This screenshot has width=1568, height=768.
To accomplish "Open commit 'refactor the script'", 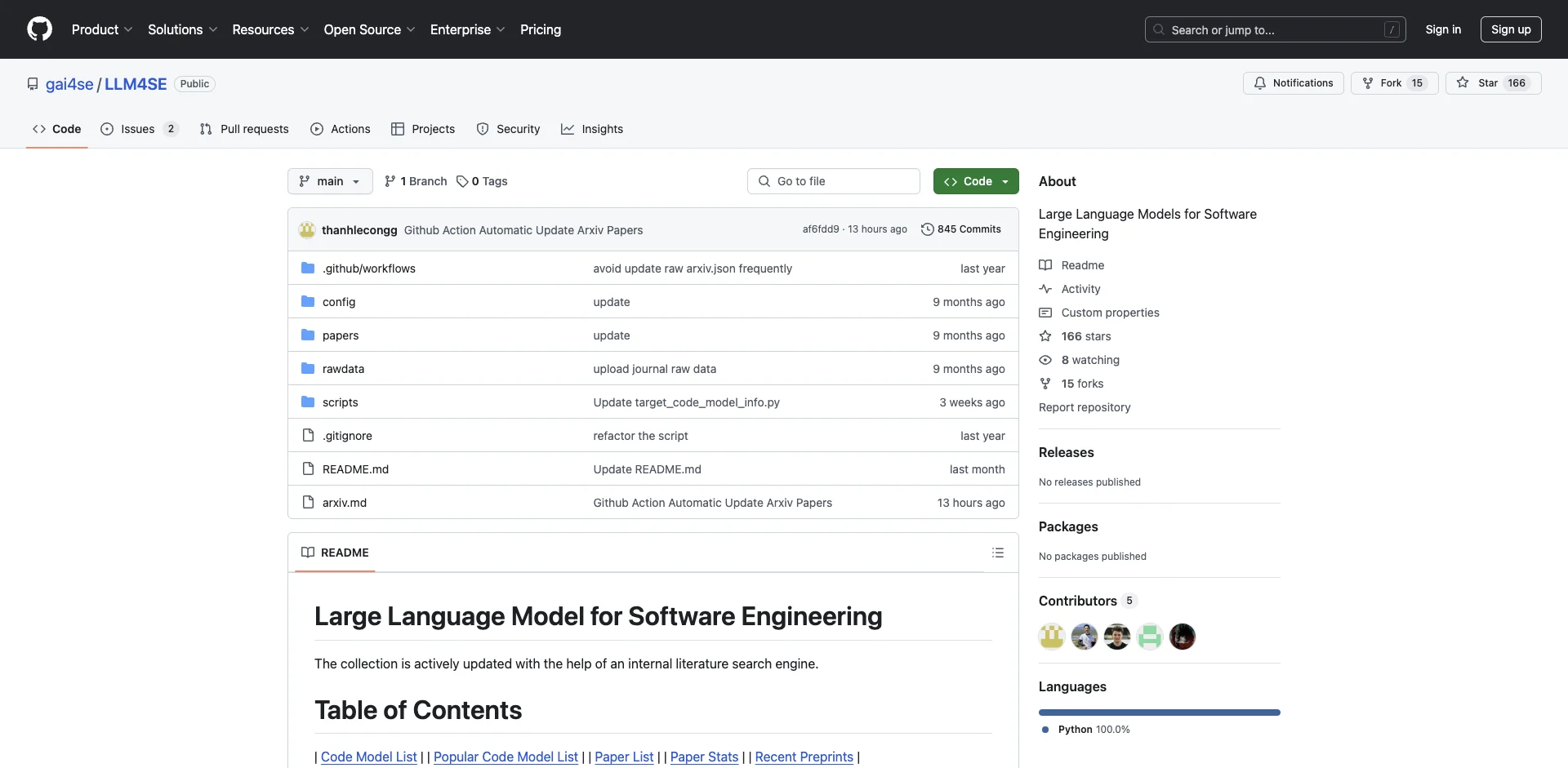I will pyautogui.click(x=640, y=436).
